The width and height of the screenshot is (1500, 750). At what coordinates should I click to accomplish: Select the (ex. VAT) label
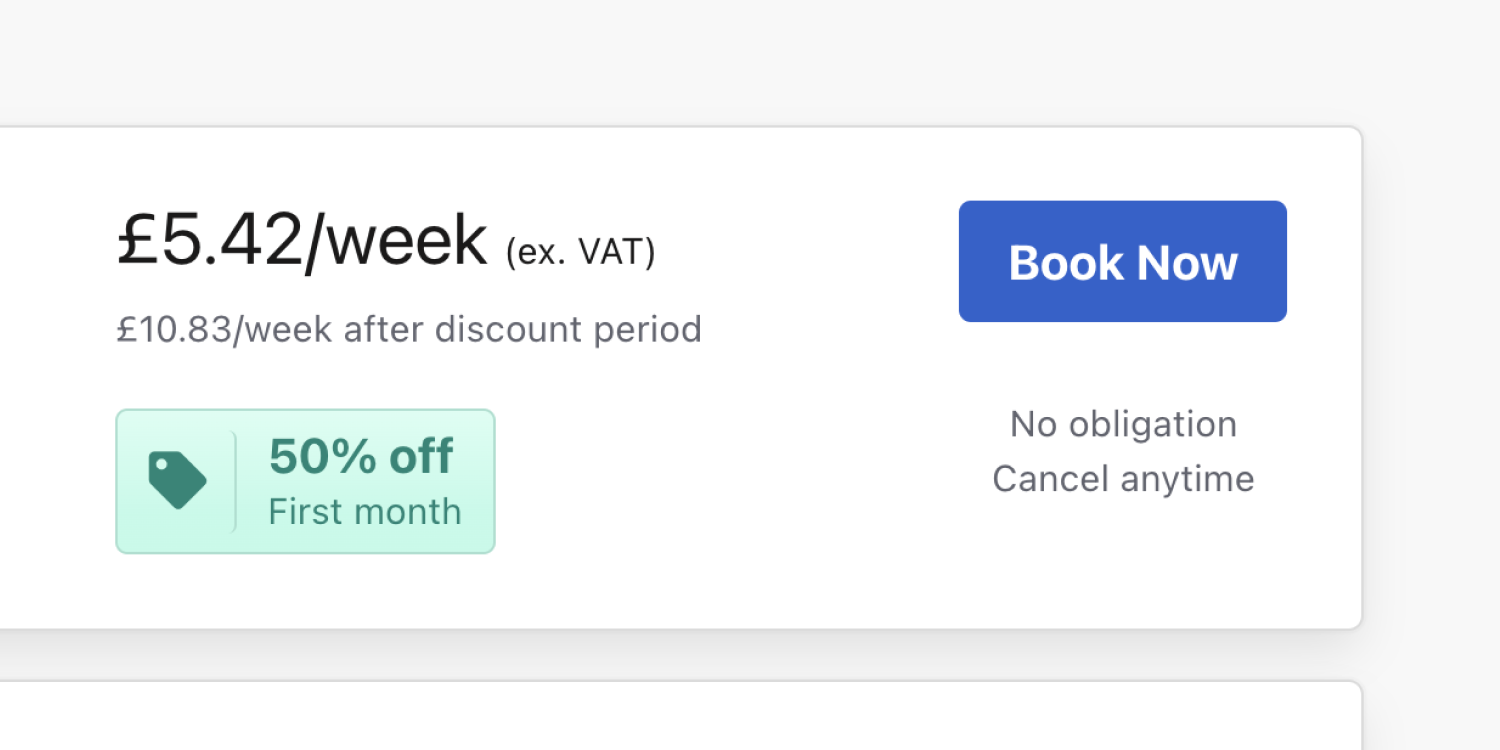582,251
